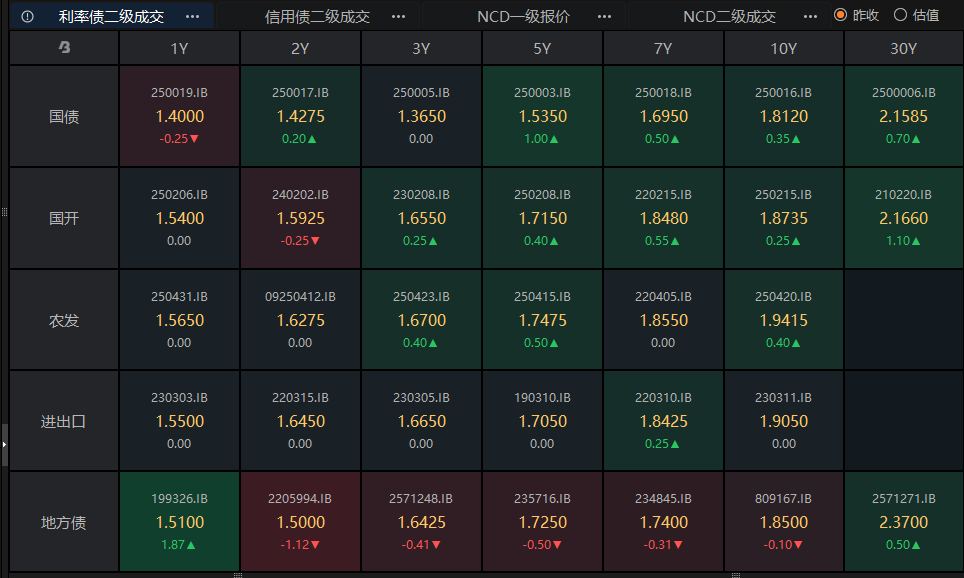
Task: Open bond 250019.IB in 国债 1Y cell
Action: click(179, 116)
